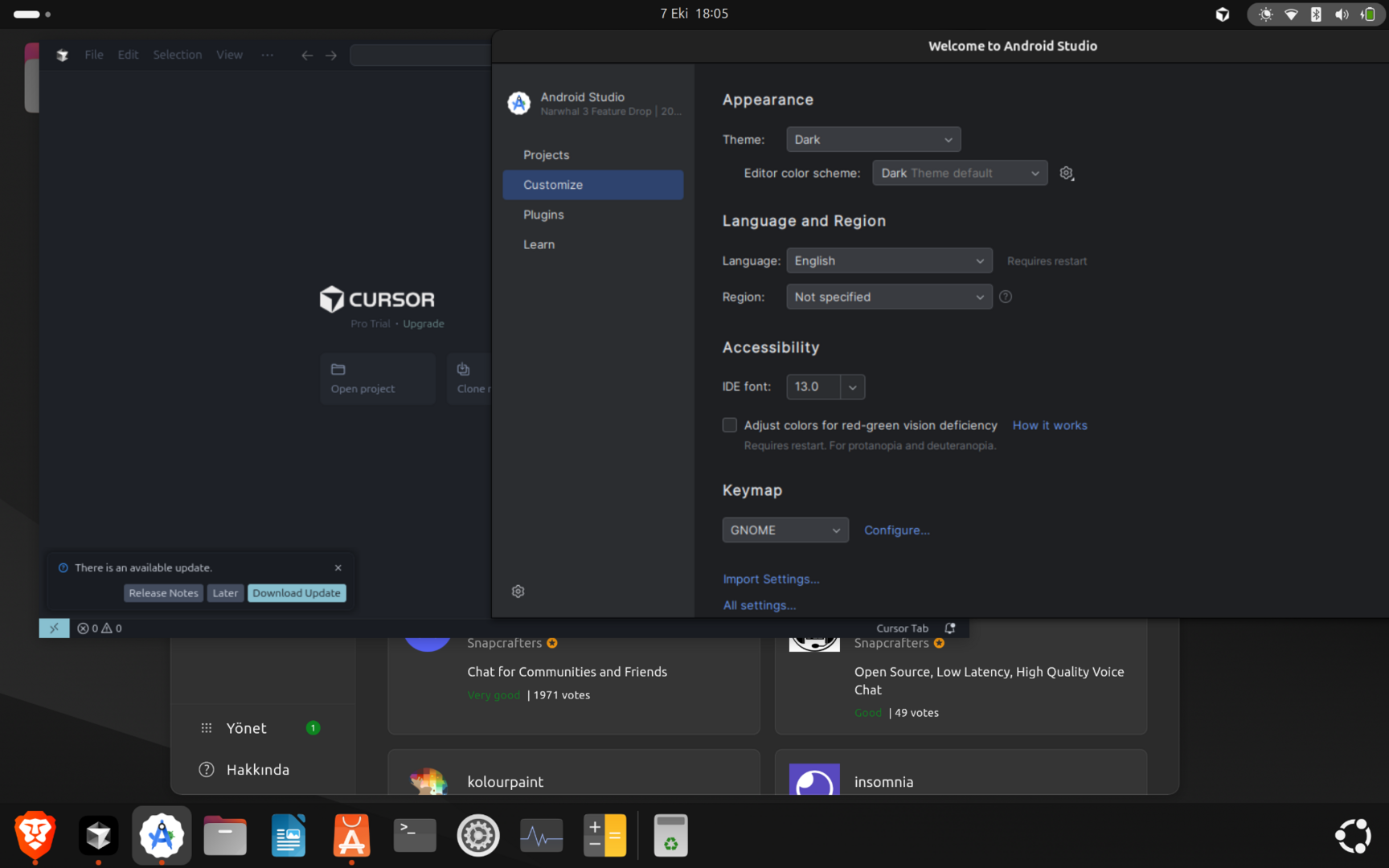1389x868 pixels.
Task: Open the Theme dropdown
Action: [x=874, y=140]
